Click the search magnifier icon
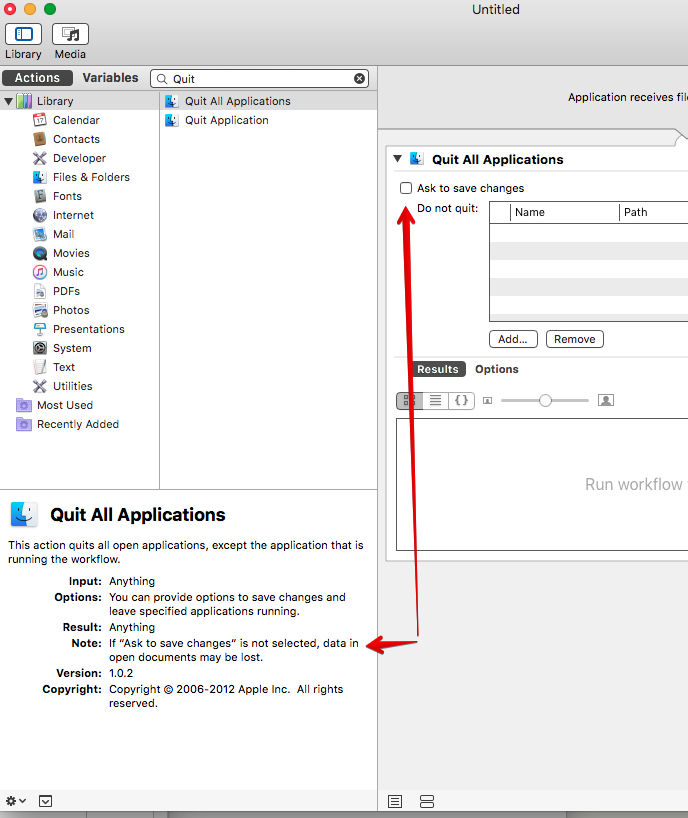688x818 pixels. tap(162, 79)
